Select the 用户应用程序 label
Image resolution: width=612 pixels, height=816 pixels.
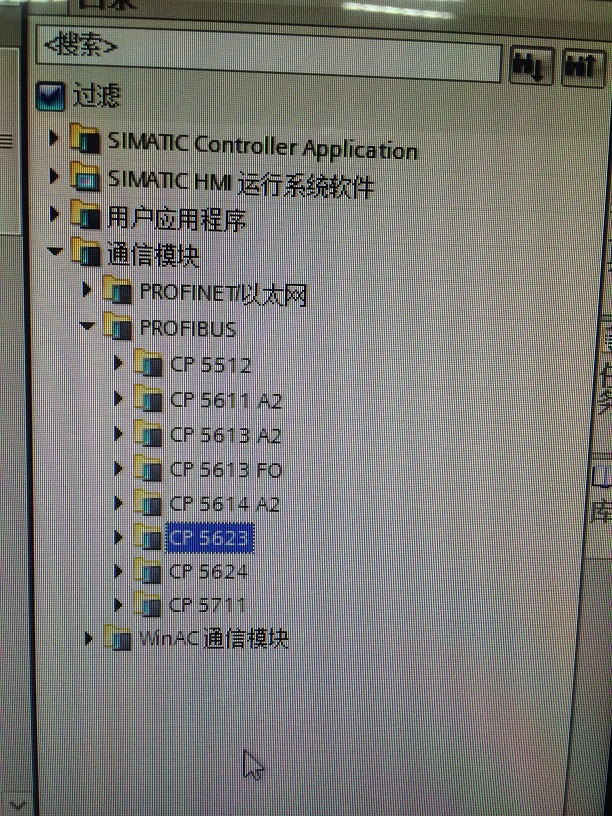point(176,218)
